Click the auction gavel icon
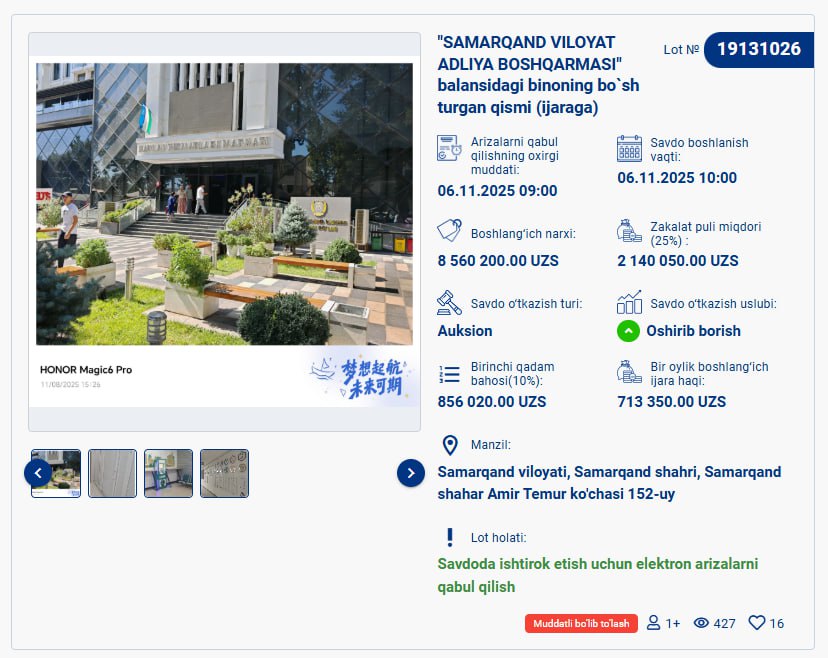The width and height of the screenshot is (828, 658). coord(449,302)
